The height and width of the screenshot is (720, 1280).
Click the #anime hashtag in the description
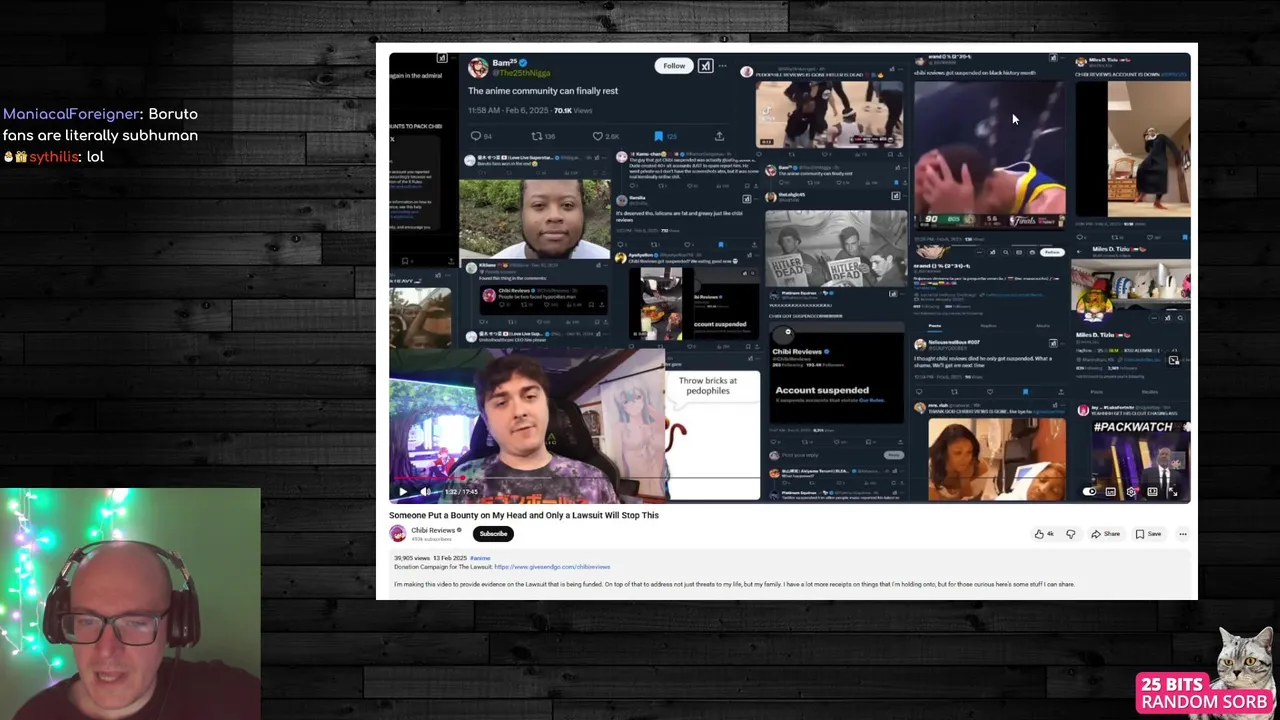tap(480, 558)
